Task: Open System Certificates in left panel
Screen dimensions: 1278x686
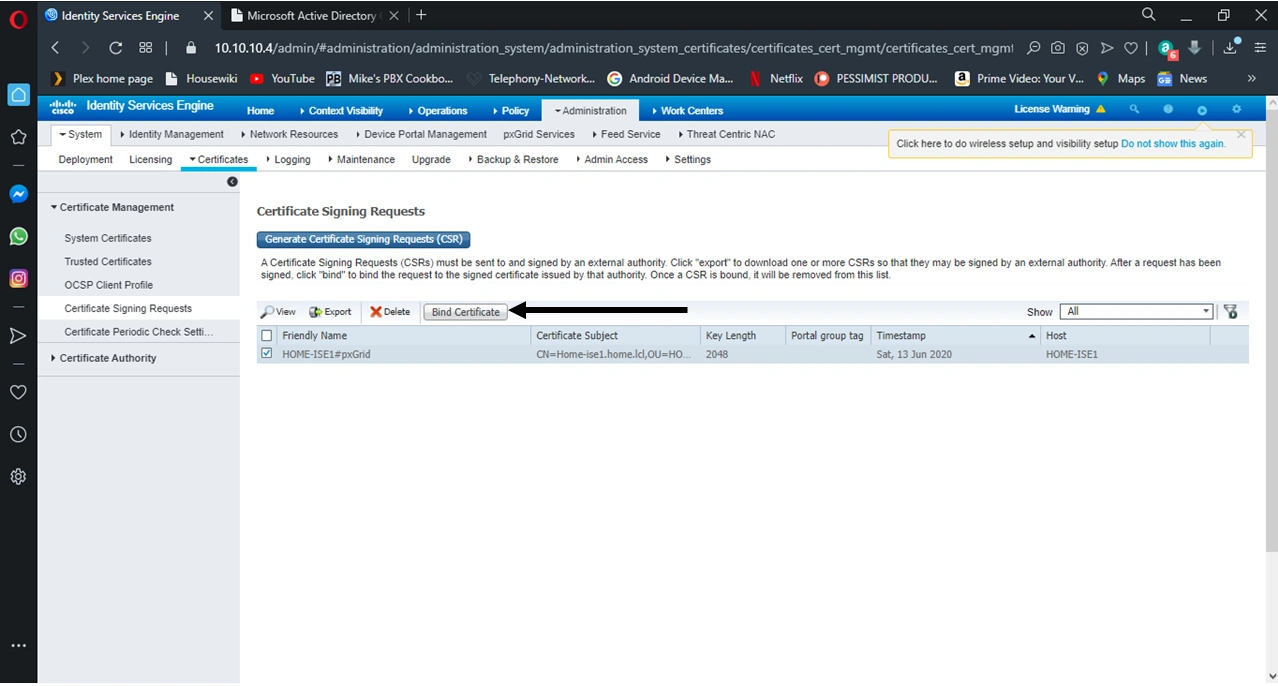Action: (x=108, y=238)
